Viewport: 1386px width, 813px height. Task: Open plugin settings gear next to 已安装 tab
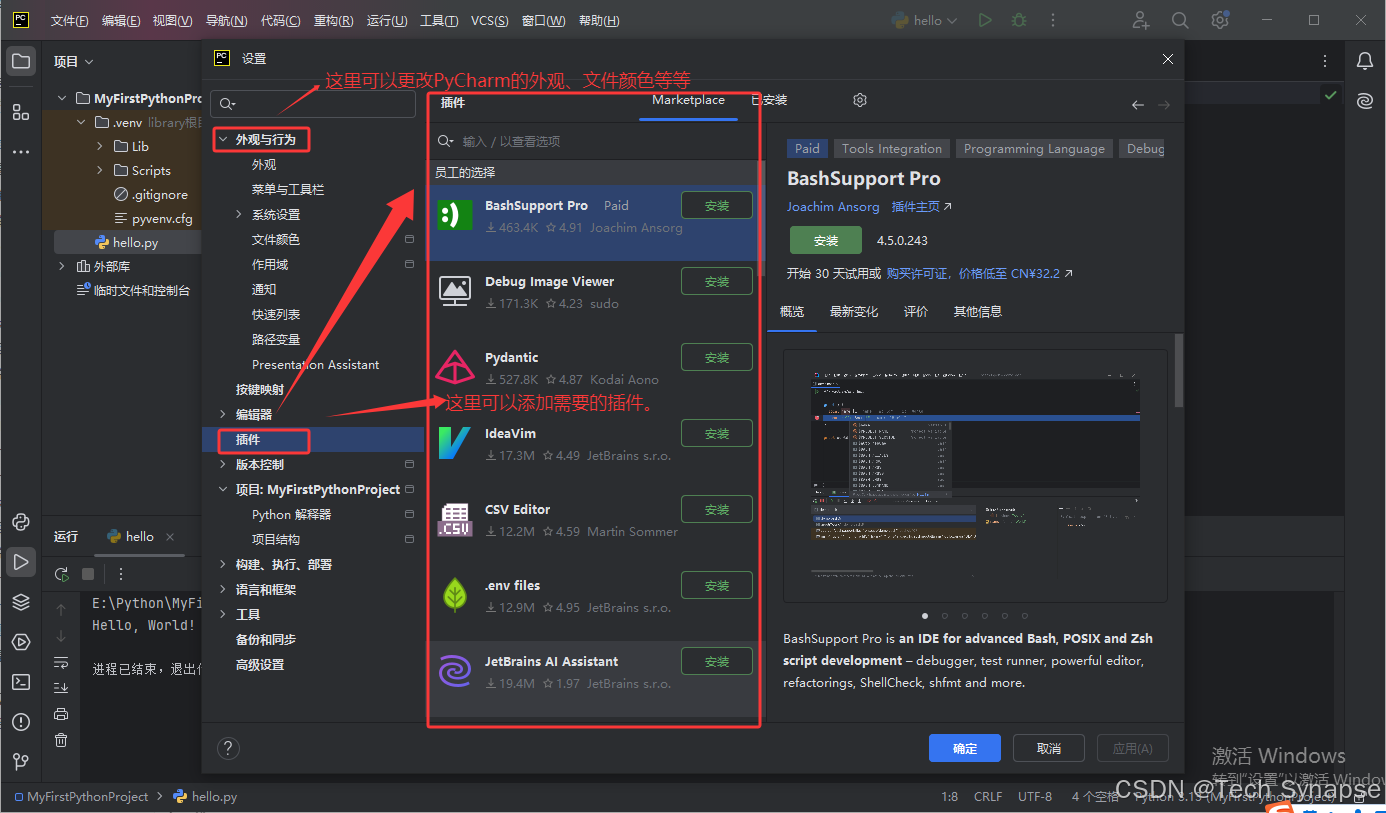(x=860, y=100)
